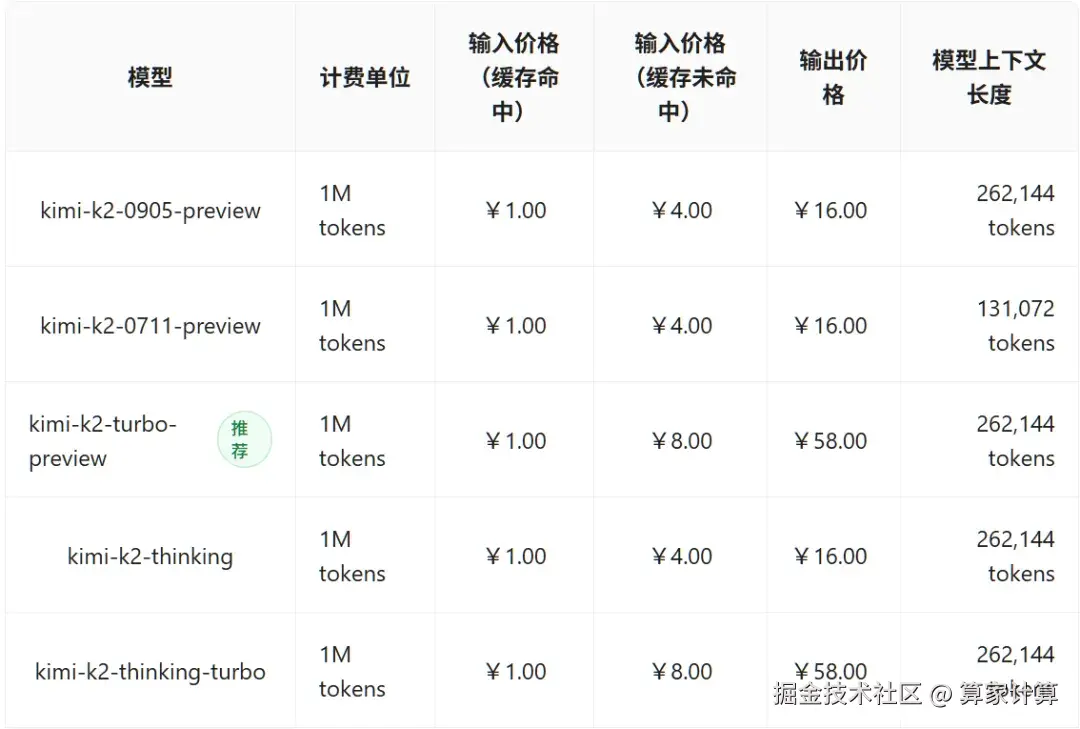Image resolution: width=1080 pixels, height=729 pixels.
Task: Select the kimi-k2-0905-preview model name
Action: tap(150, 210)
